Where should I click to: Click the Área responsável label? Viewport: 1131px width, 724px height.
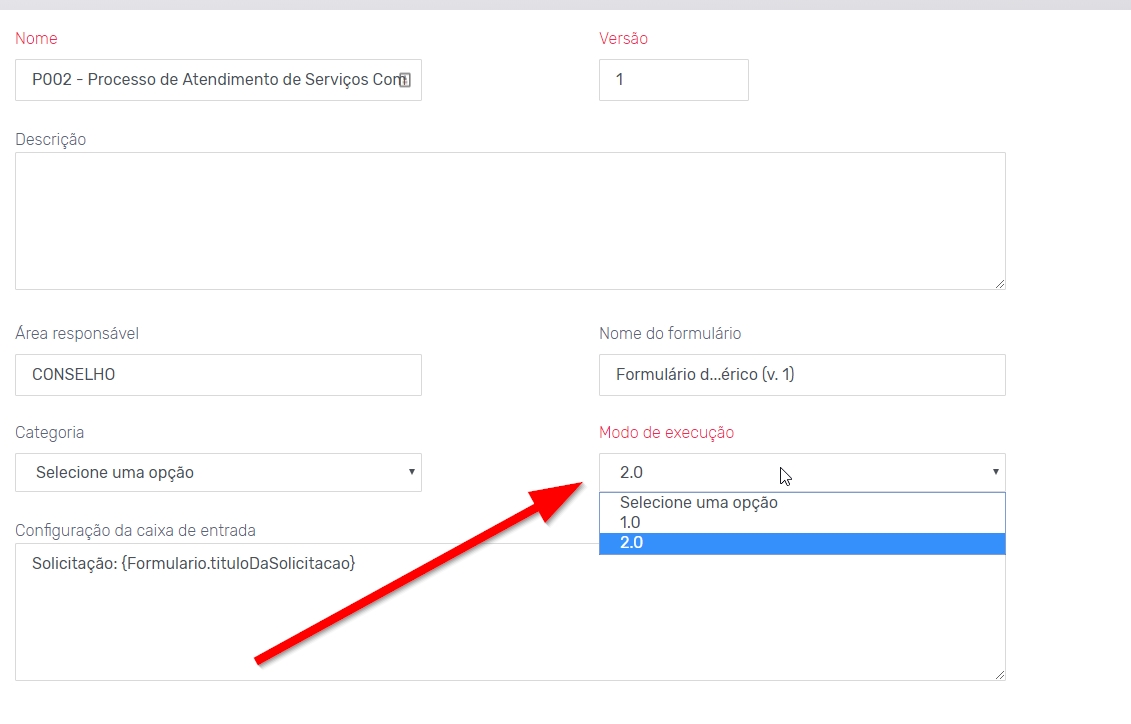click(77, 334)
